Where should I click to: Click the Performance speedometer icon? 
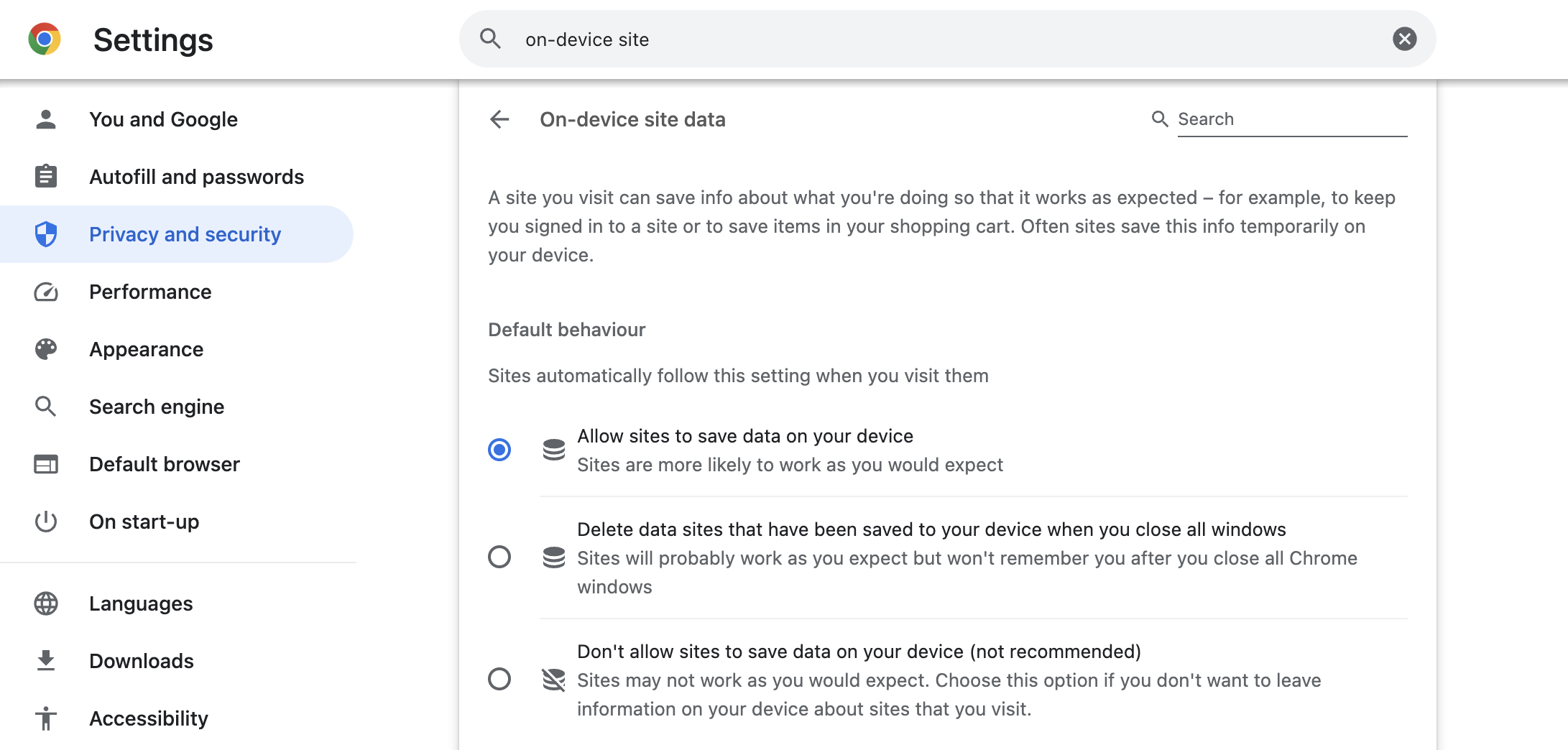(x=46, y=292)
